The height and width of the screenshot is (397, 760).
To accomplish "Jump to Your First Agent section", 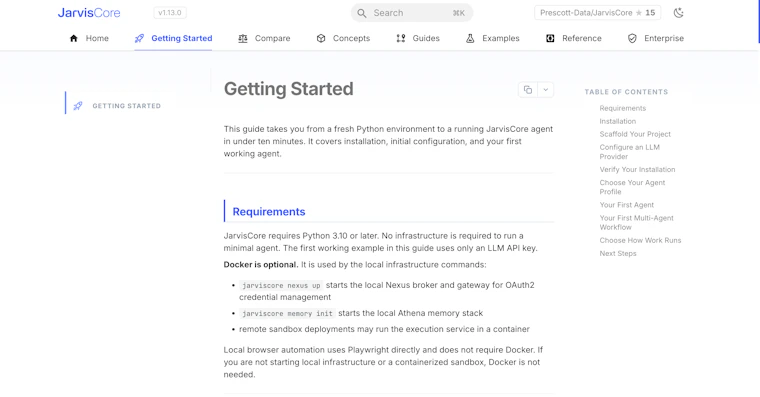I will (x=626, y=205).
